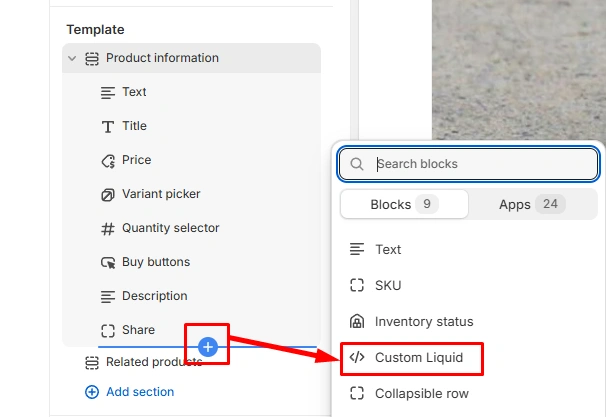Choose SKU from the blocks list
This screenshot has width=606, height=417.
[x=388, y=285]
